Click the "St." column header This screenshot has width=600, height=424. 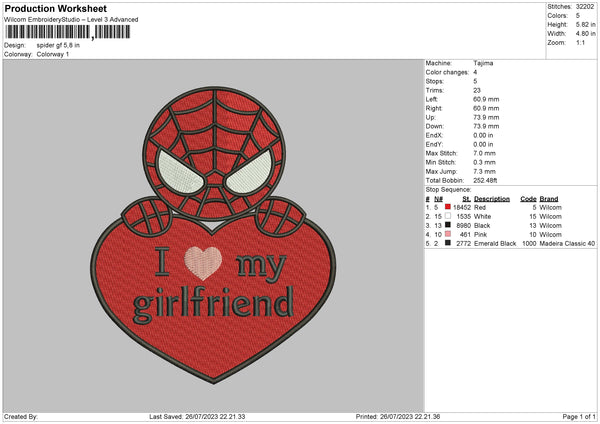pos(466,199)
